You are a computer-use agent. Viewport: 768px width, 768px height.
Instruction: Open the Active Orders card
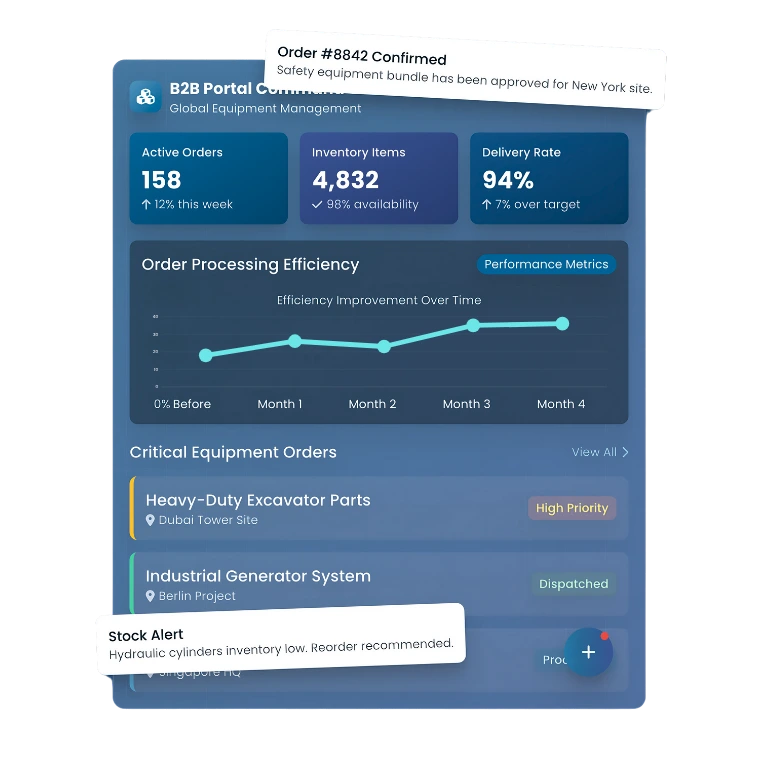point(209,178)
